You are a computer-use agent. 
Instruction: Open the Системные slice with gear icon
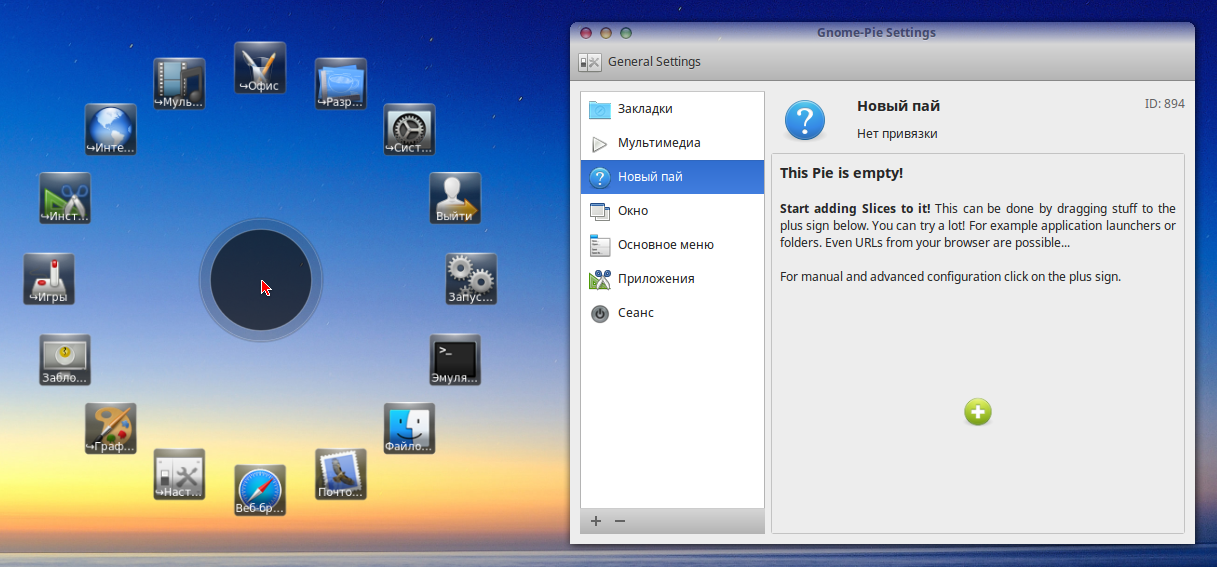coord(410,130)
